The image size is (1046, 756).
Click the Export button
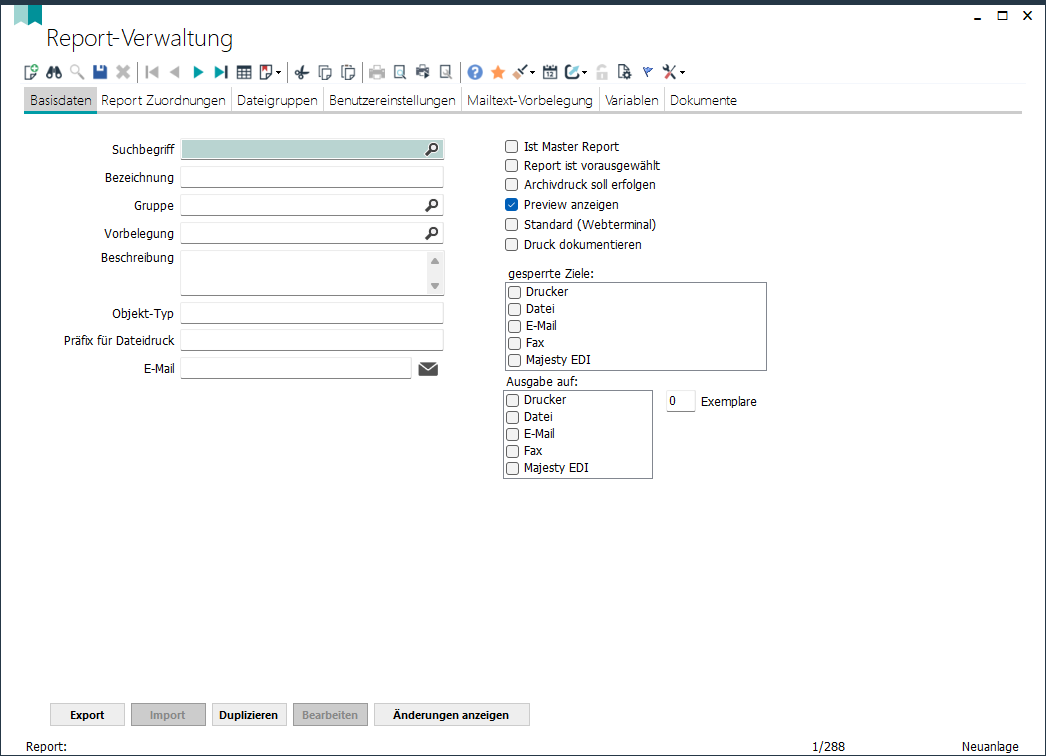87,715
